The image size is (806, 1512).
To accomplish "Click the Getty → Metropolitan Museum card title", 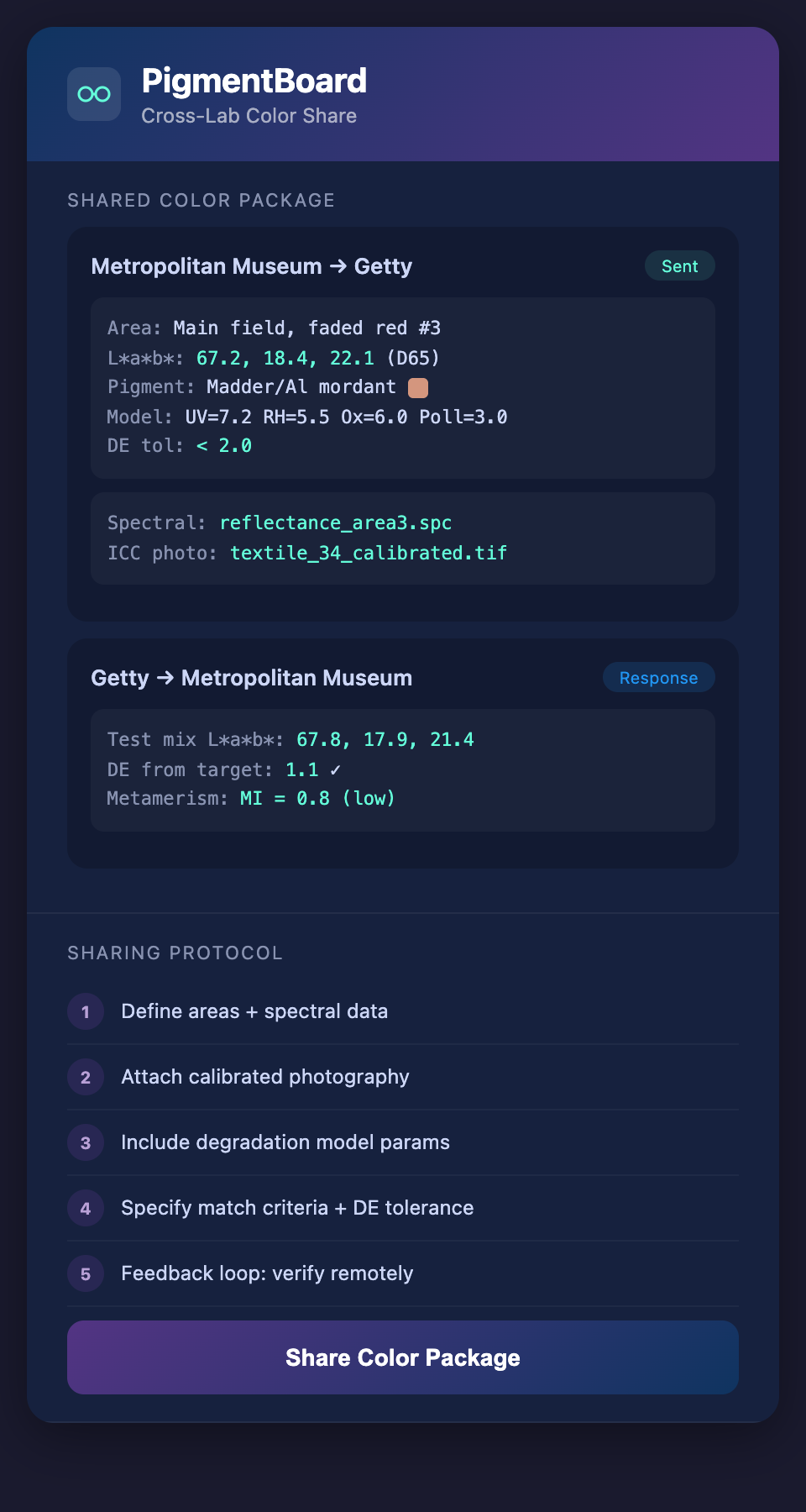I will pyautogui.click(x=252, y=678).
